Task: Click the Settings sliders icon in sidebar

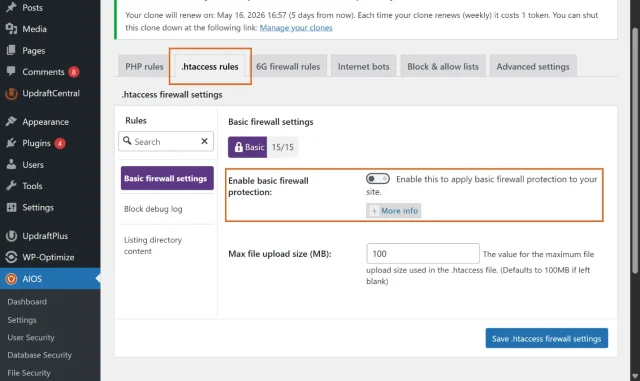Action: (x=11, y=207)
